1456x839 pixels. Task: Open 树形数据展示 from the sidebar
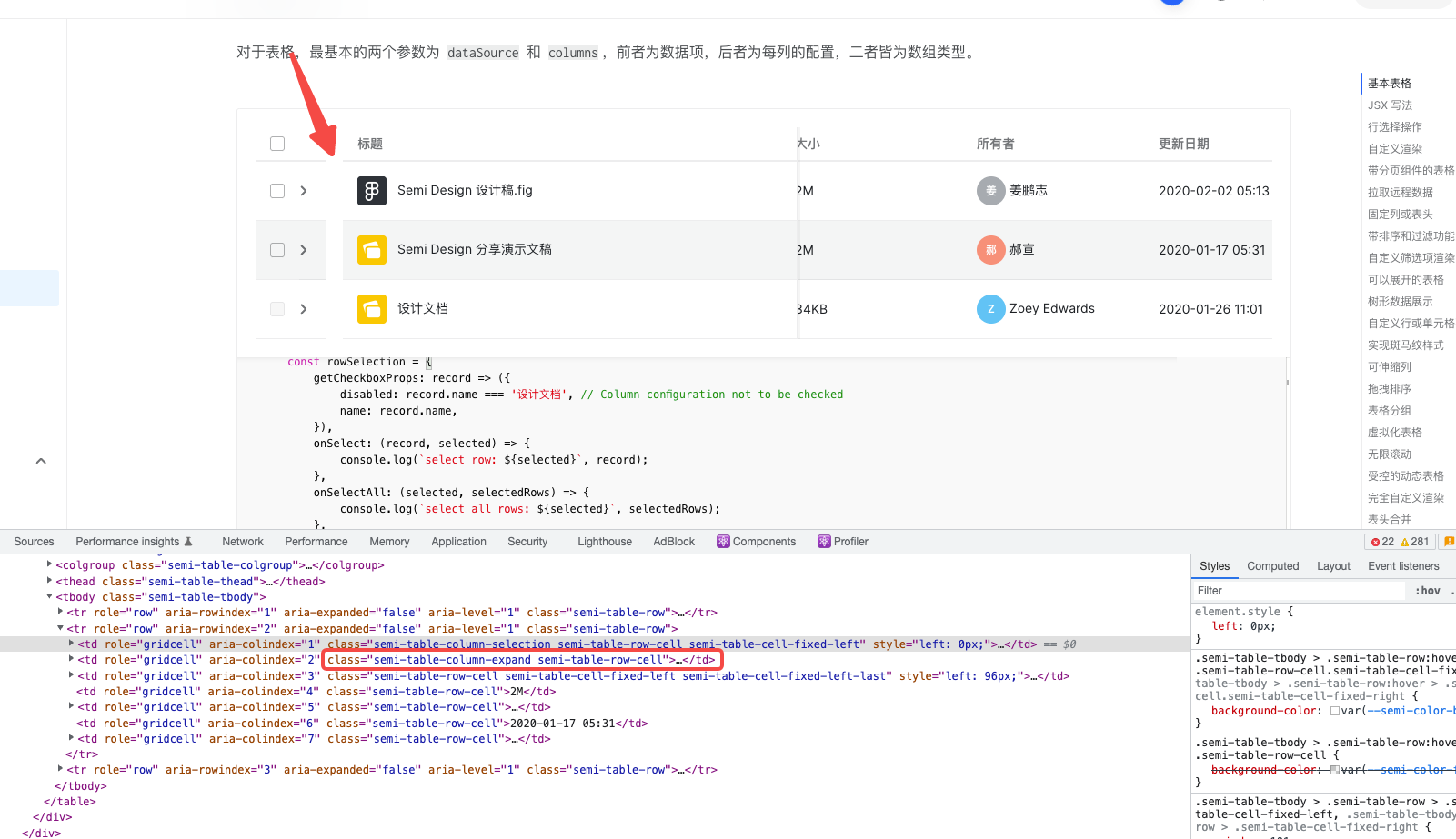coord(1401,301)
